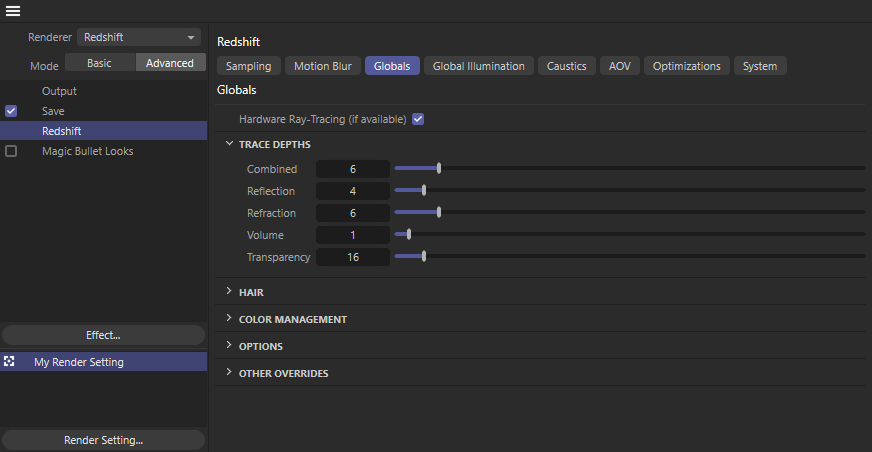
Task: Expand the Color Management section
Action: pos(229,319)
